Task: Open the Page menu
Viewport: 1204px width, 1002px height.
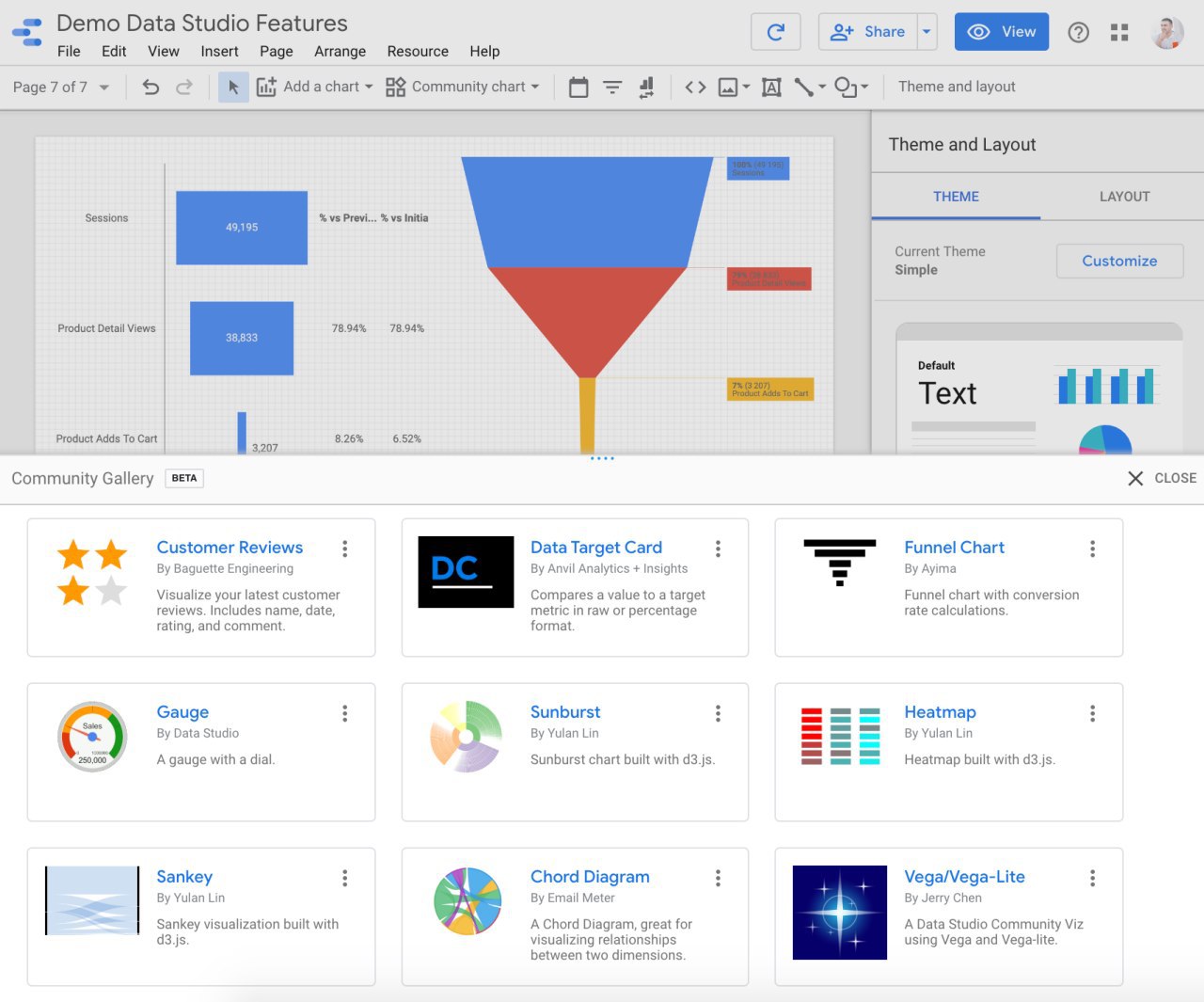Action: pos(277,52)
